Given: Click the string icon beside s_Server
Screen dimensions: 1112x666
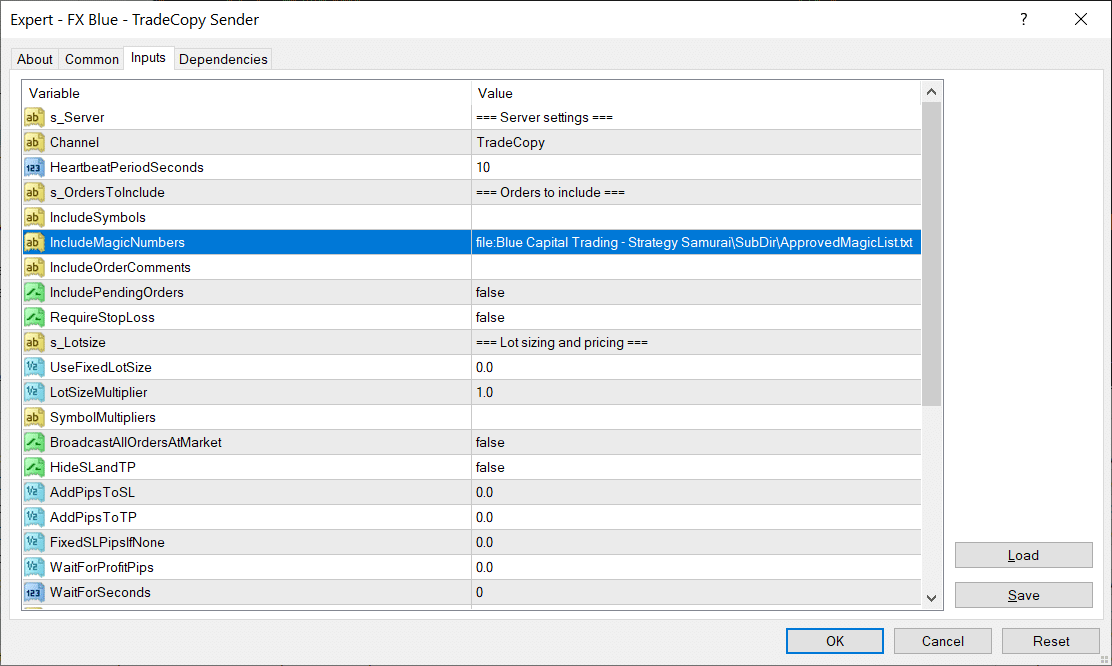Looking at the screenshot, I should click(34, 117).
